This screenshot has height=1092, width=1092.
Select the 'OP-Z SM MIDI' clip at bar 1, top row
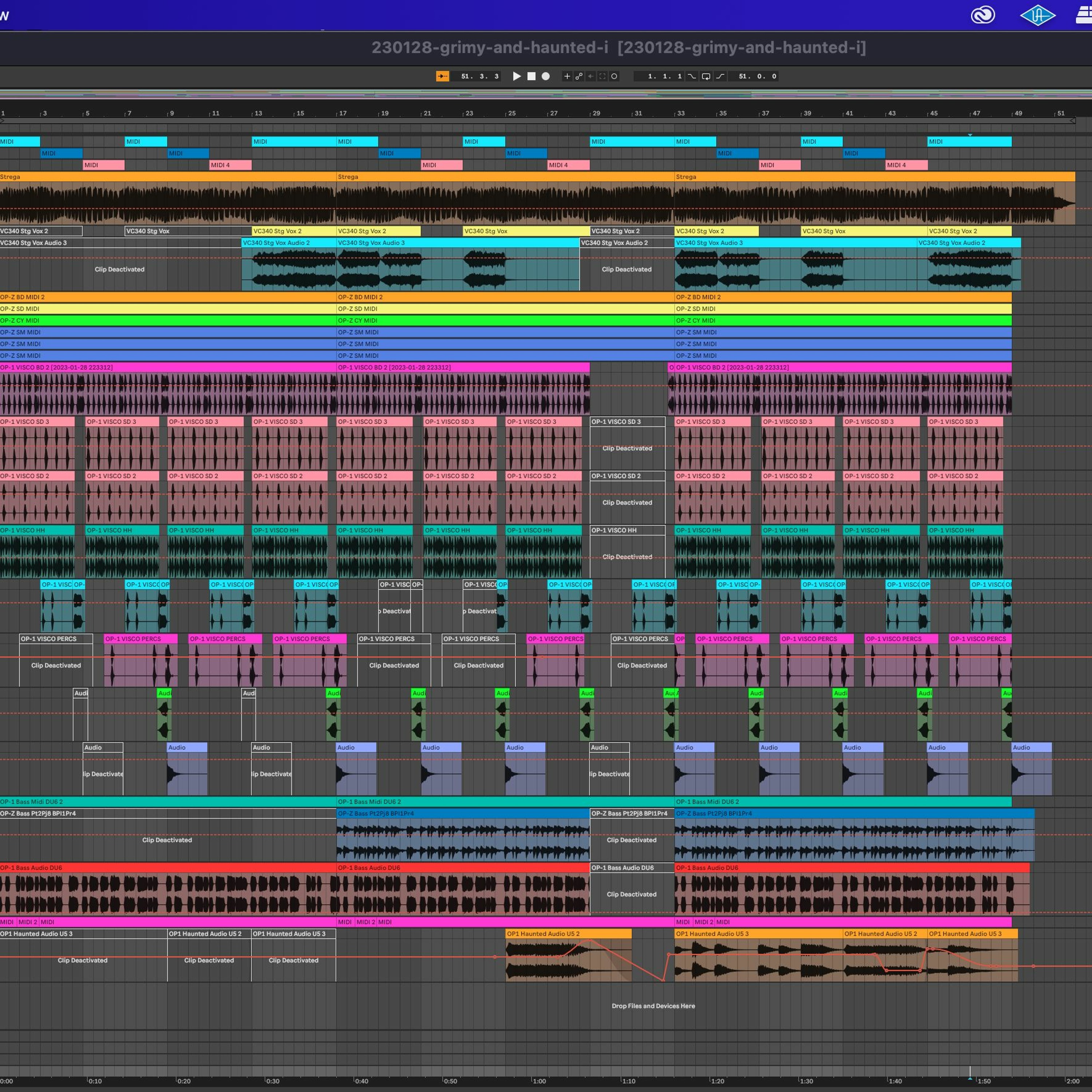(168, 332)
